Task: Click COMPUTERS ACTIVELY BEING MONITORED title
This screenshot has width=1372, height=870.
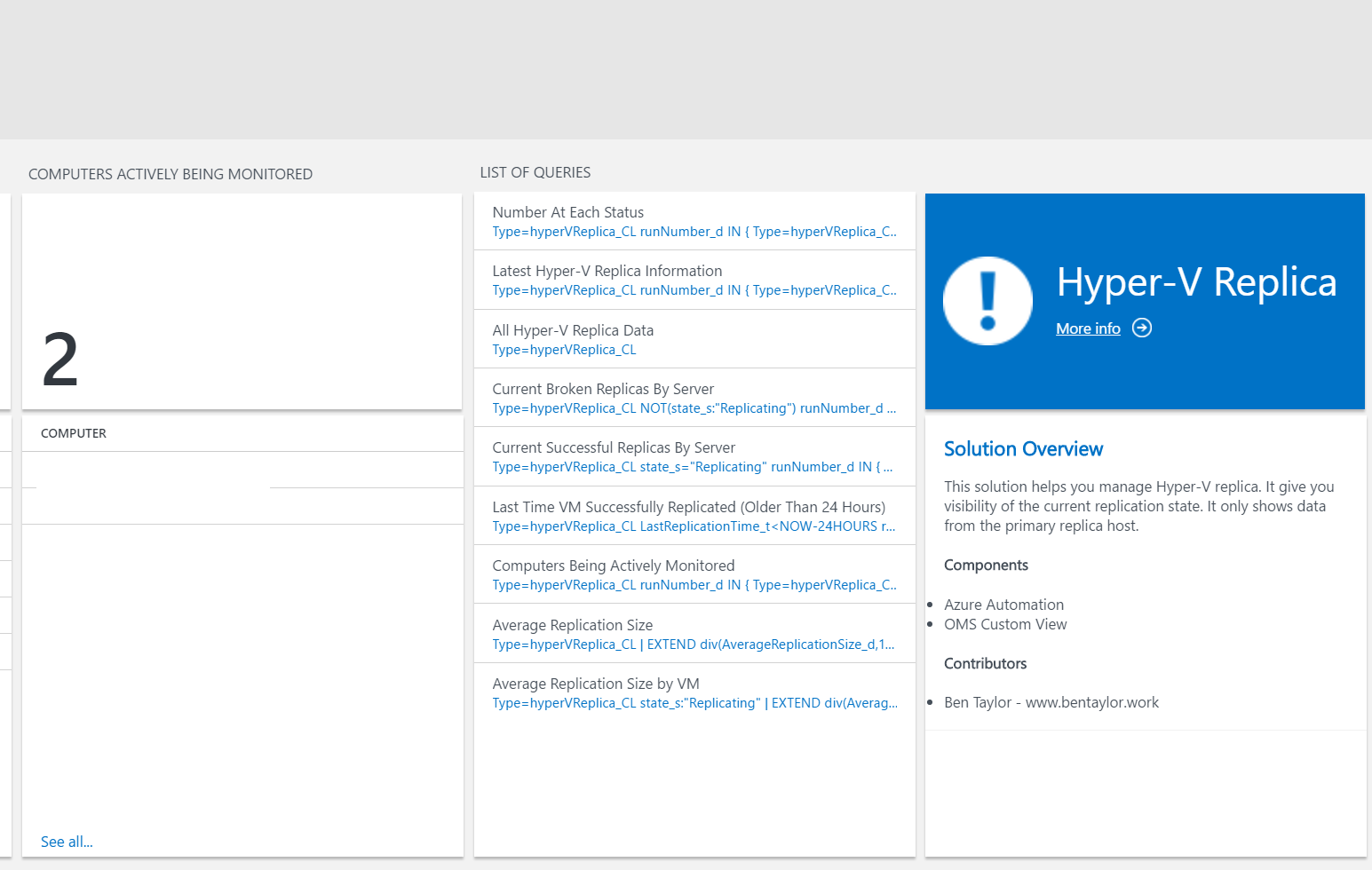Action: pyautogui.click(x=171, y=174)
